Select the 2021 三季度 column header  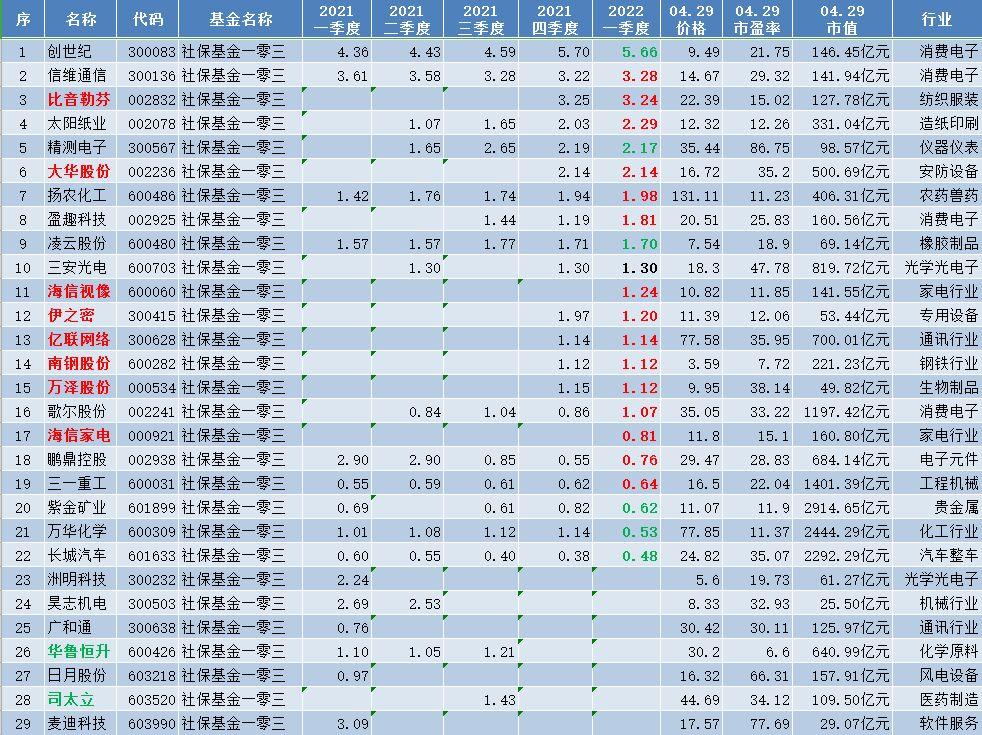481,19
